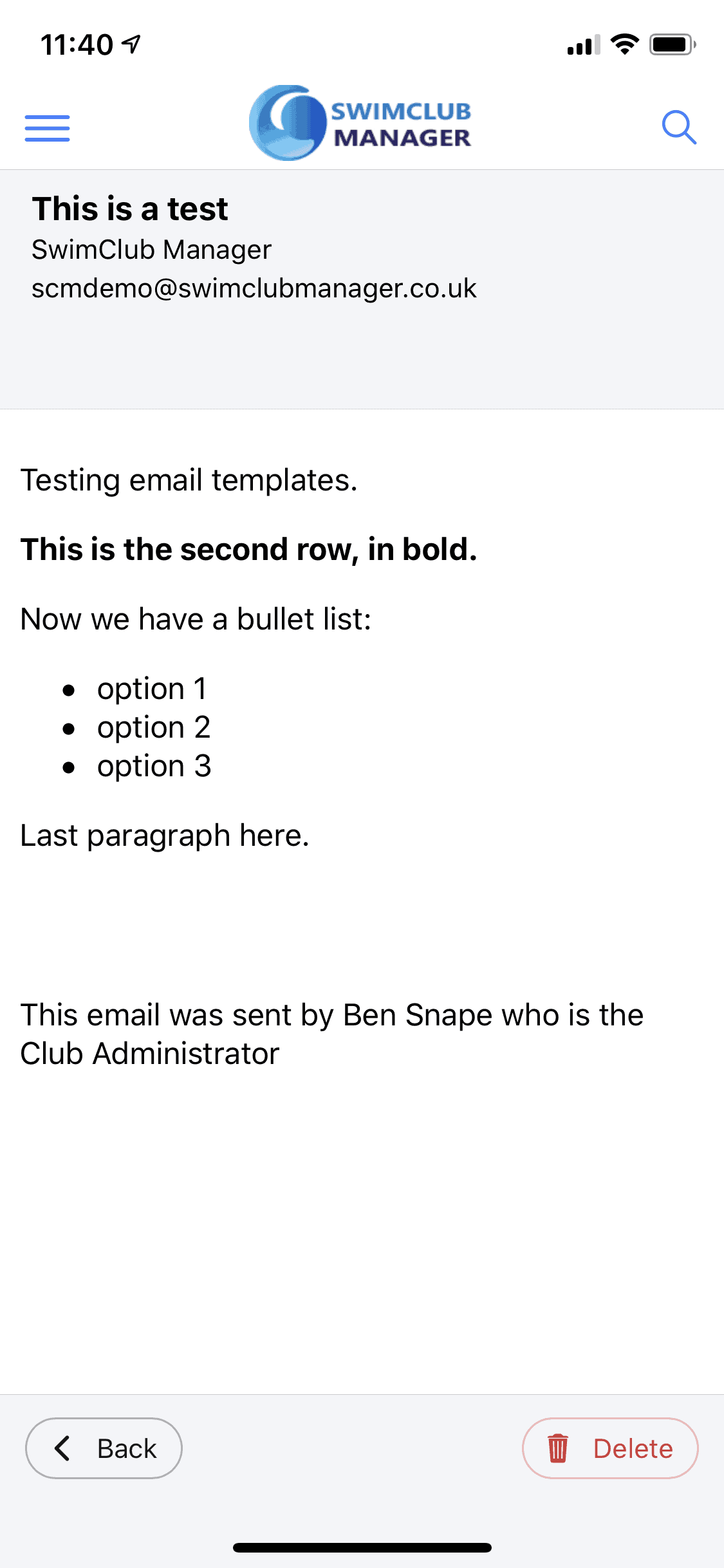Screen dimensions: 724x1568
Task: Select the 'This is a test' subject
Action: click(130, 209)
